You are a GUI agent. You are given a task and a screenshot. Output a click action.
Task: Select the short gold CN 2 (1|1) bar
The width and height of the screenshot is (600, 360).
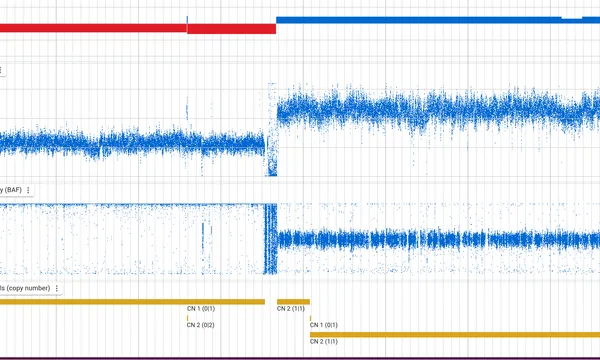pos(293,302)
